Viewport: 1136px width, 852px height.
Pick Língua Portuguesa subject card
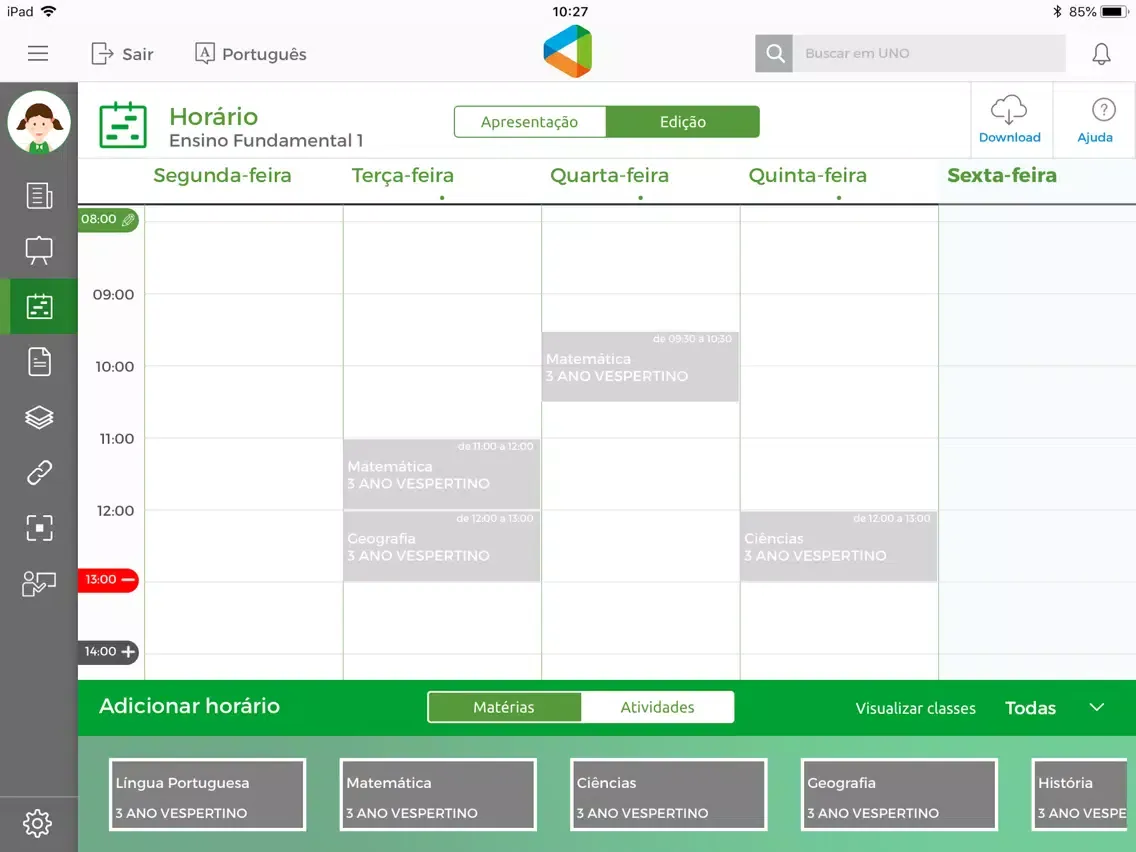pos(207,794)
